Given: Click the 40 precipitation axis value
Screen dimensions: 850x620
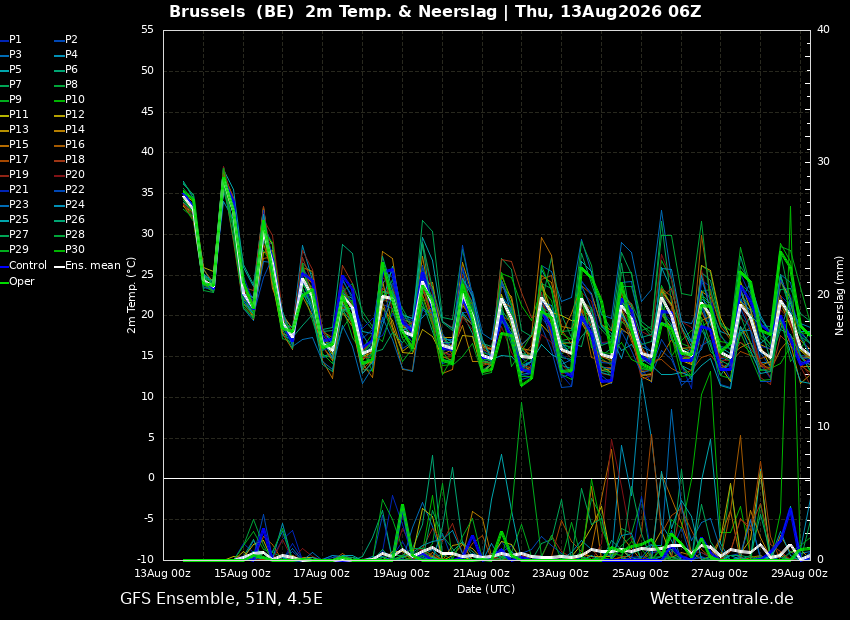Looking at the screenshot, I should pos(823,30).
